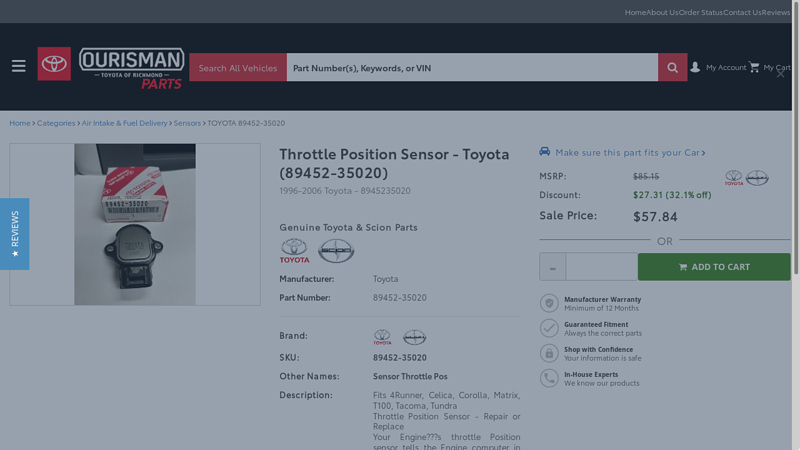Select the 1996-2006 Toyota subtitle
800x450 pixels.
[344, 191]
